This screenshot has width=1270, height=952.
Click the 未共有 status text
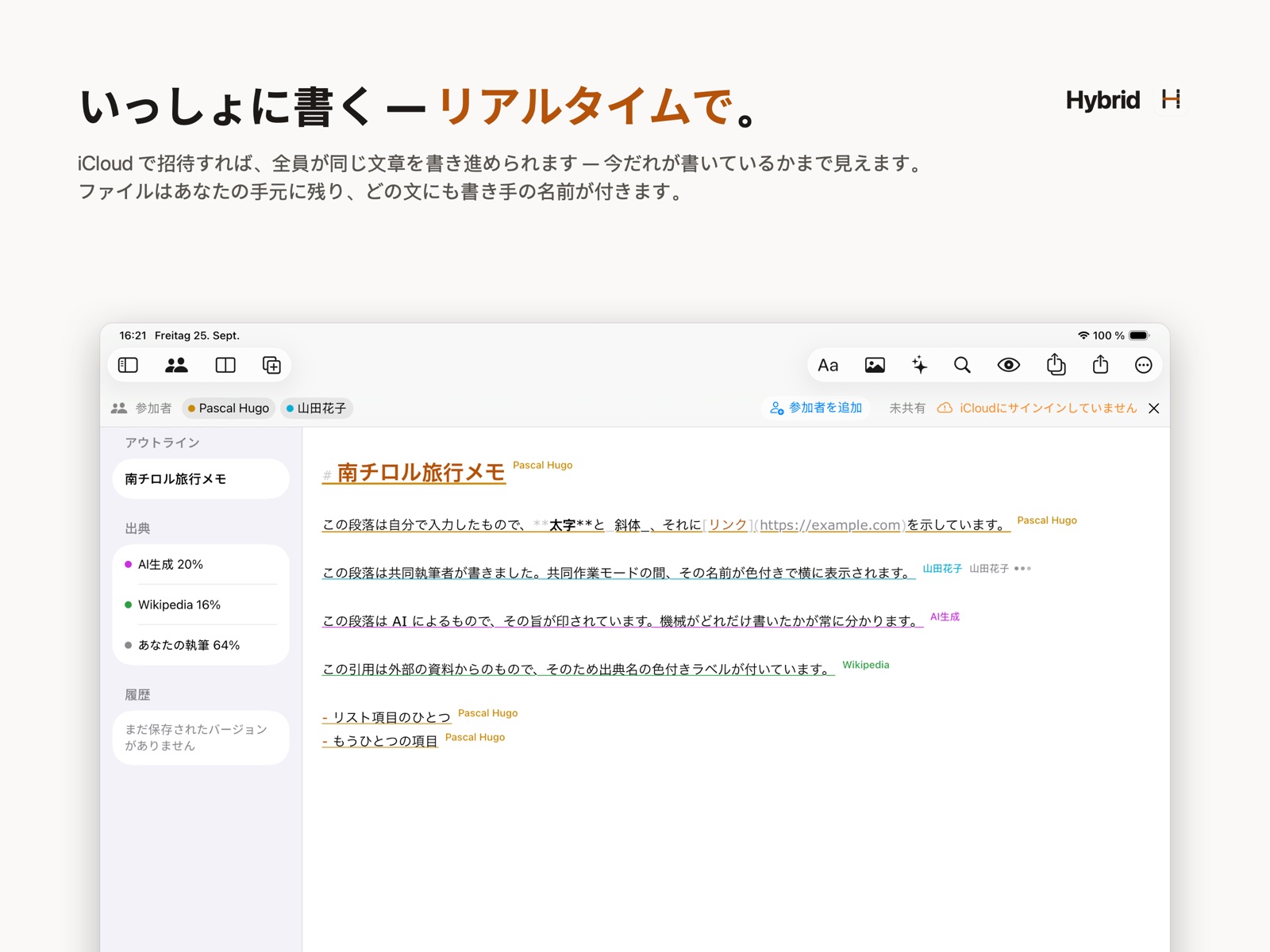click(x=907, y=408)
